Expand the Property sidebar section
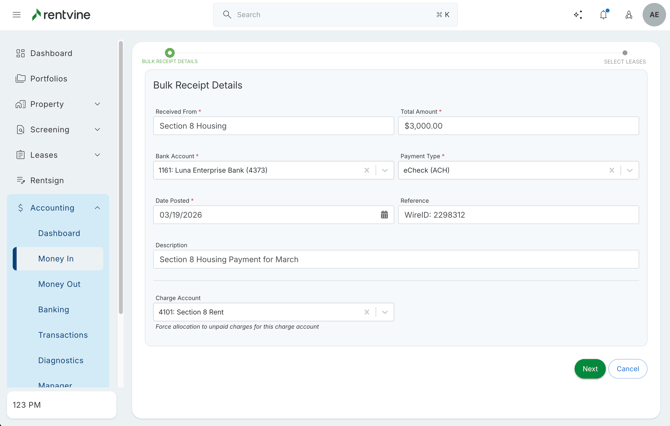Viewport: 670px width, 426px height. 97,104
